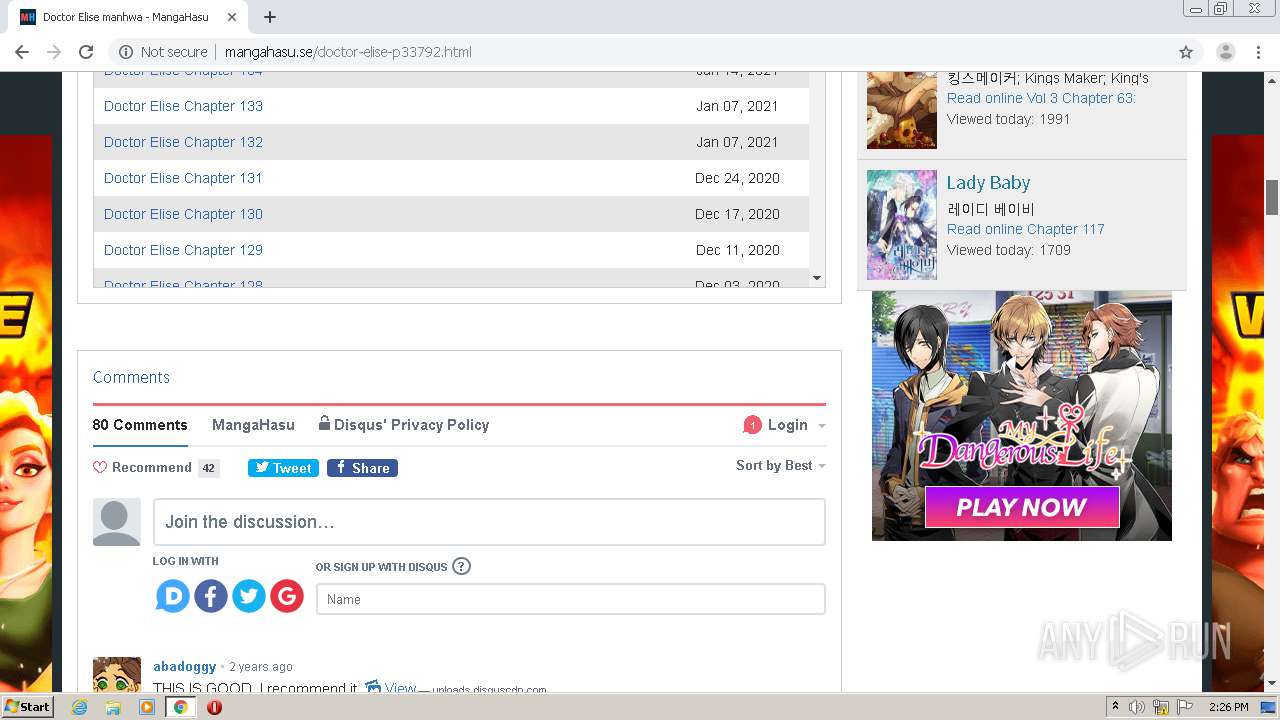
Task: Open the Kings Maker cover thumbnail
Action: coord(902,110)
